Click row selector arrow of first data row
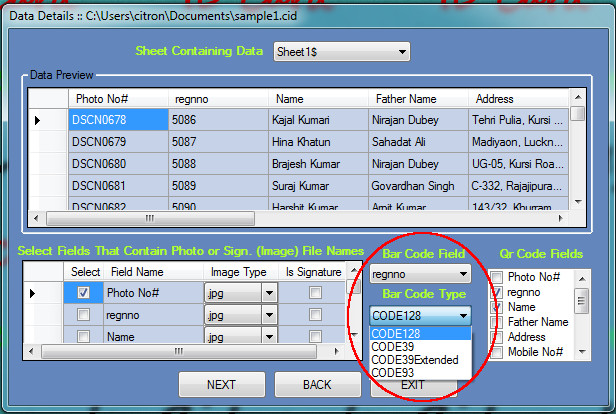This screenshot has width=616, height=414. (38, 120)
